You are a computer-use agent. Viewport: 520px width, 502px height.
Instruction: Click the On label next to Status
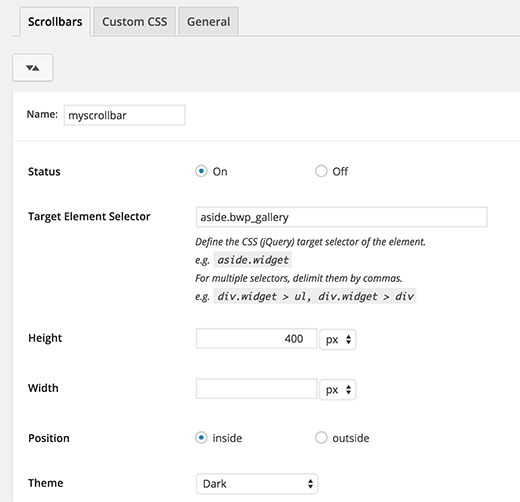[x=220, y=171]
